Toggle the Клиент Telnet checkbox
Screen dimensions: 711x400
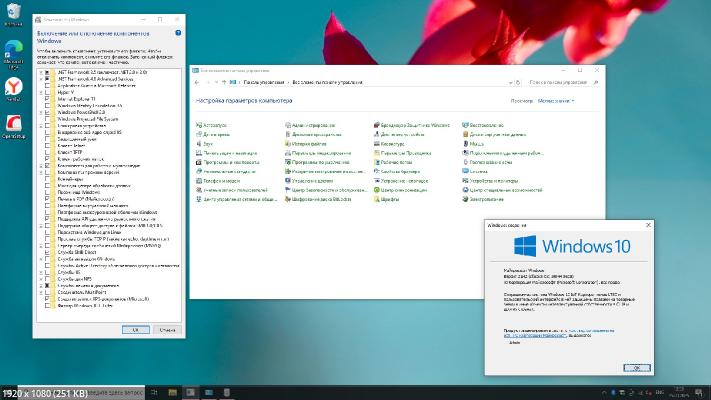[47, 146]
